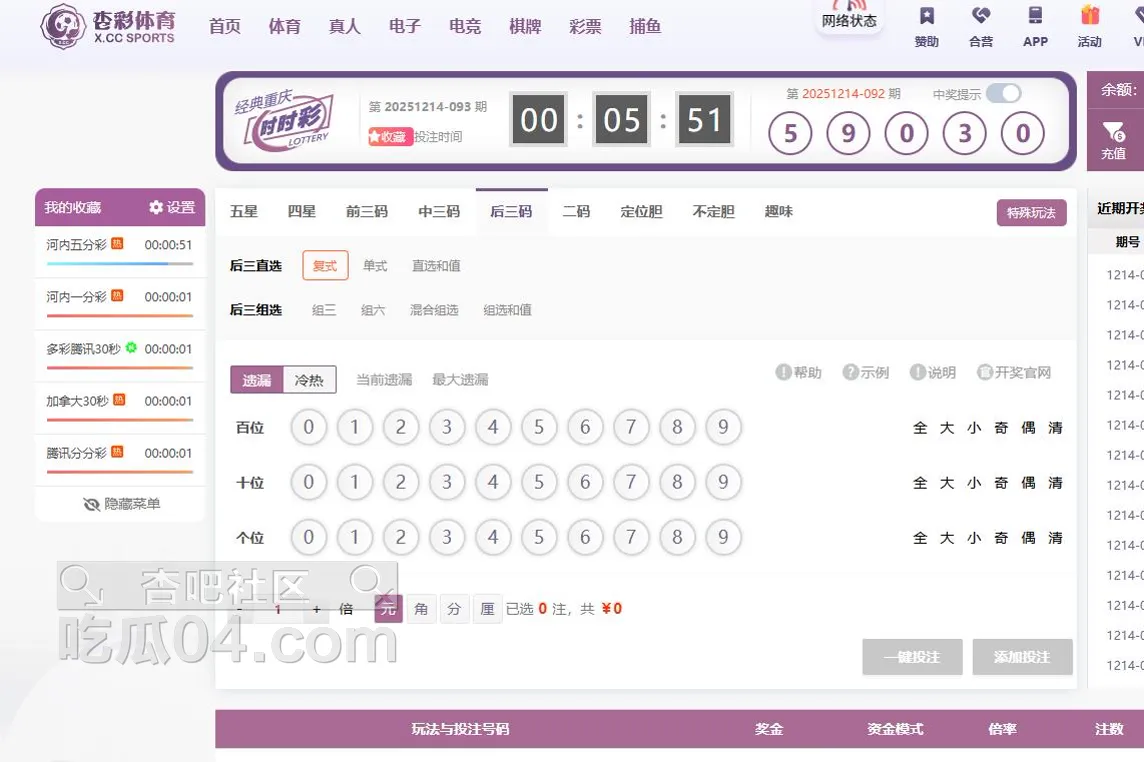Hide the menu with 隐藏菜单

pos(121,504)
